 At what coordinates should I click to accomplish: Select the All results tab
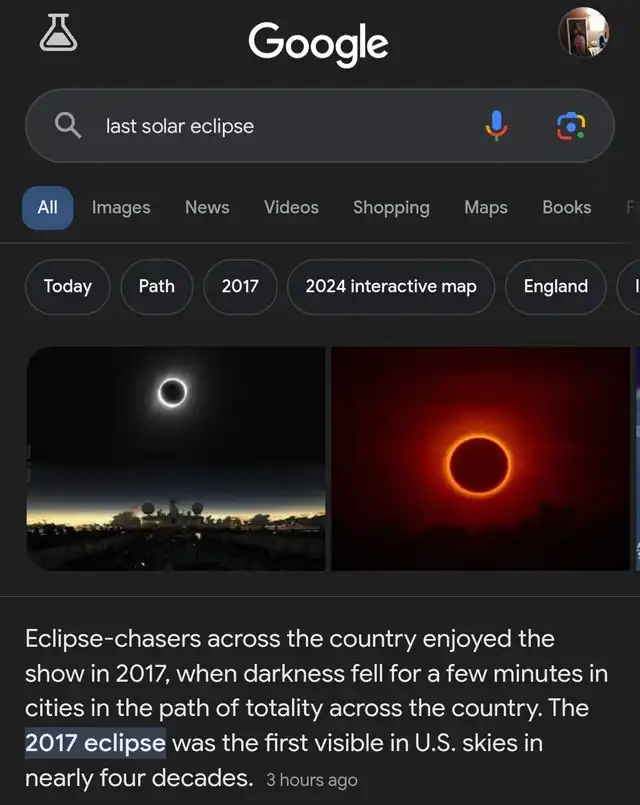pos(48,207)
